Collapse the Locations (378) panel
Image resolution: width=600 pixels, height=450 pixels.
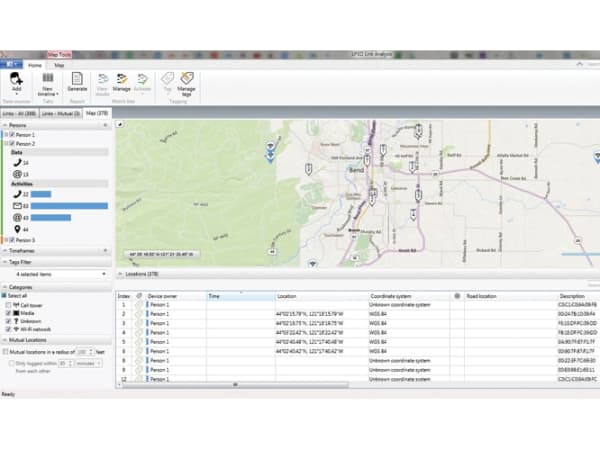(119, 272)
